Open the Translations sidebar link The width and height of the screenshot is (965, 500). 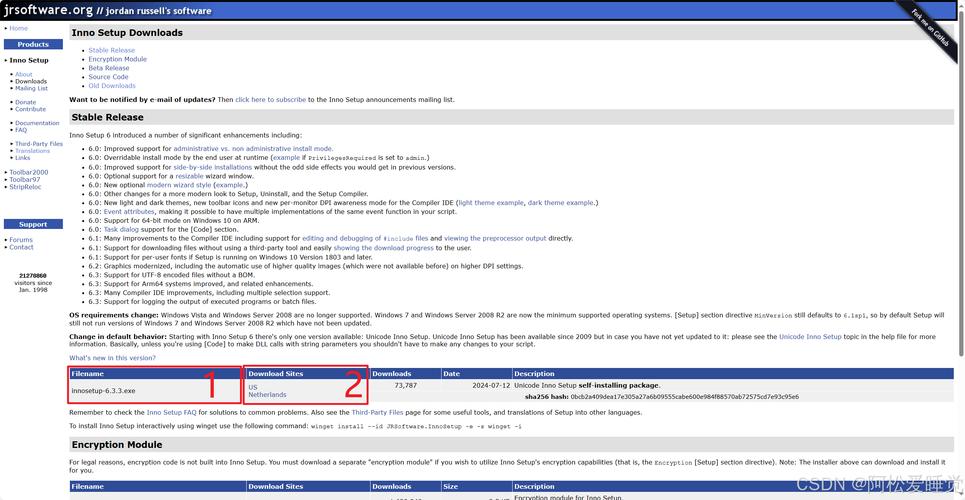coord(33,151)
